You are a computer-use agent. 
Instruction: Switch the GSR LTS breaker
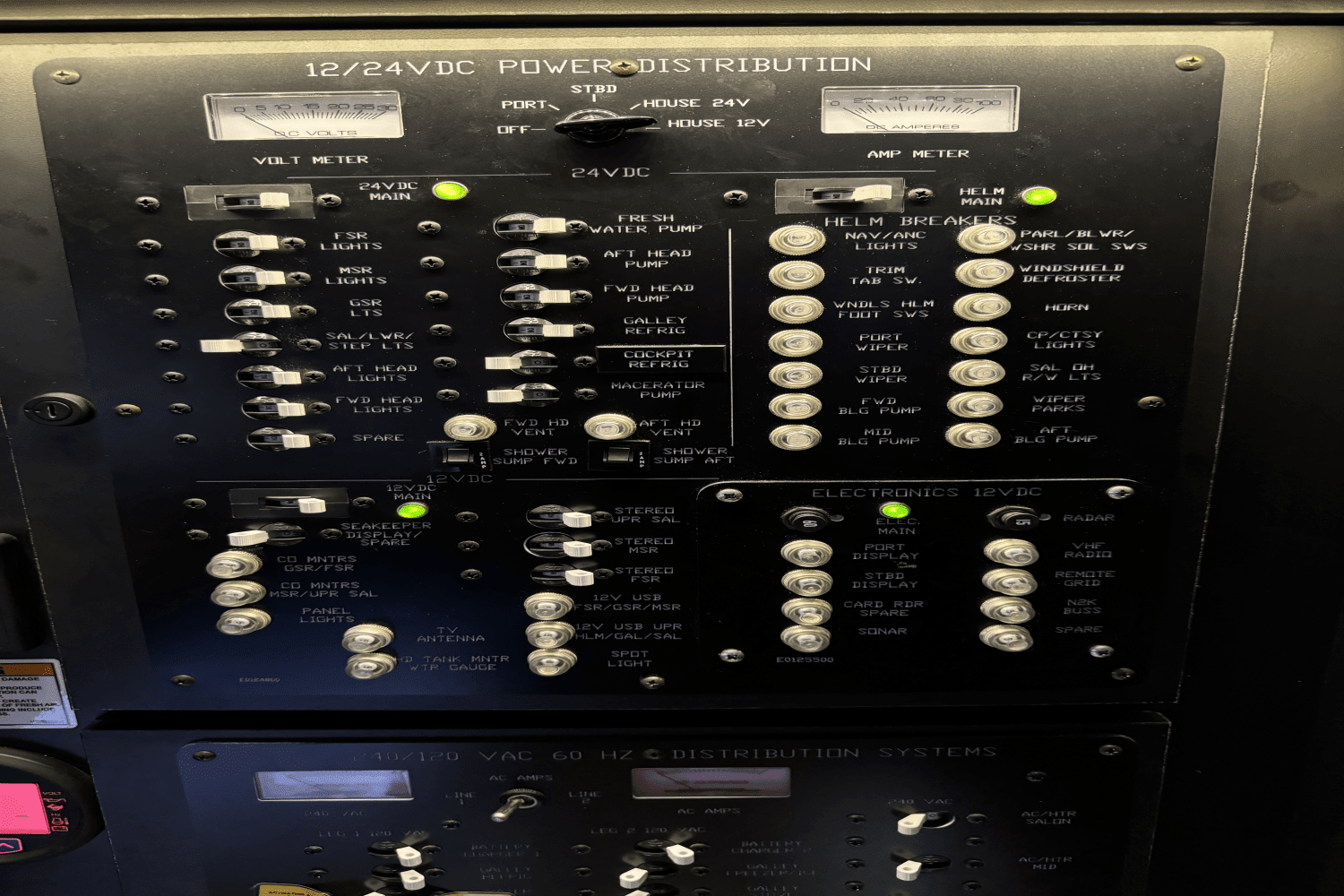pos(258,312)
